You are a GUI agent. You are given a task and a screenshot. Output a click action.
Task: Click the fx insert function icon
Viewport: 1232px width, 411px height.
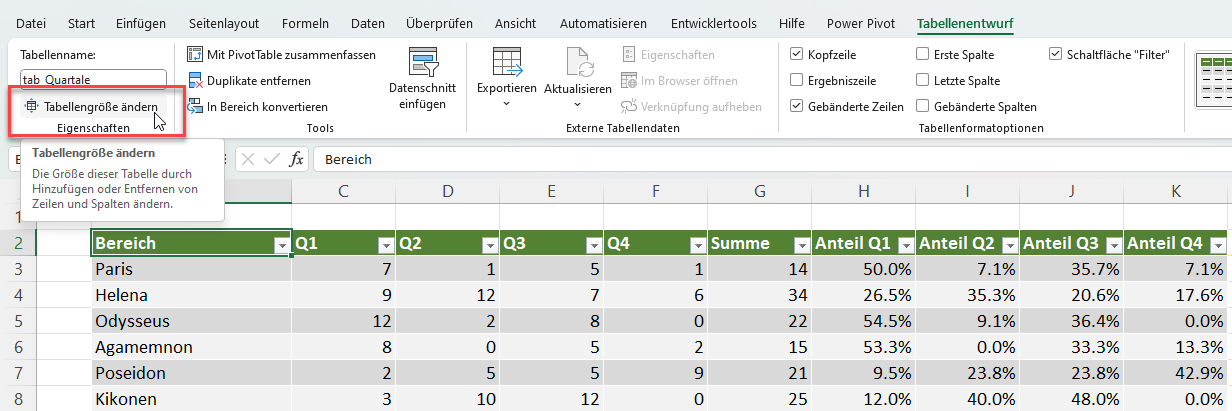(297, 159)
